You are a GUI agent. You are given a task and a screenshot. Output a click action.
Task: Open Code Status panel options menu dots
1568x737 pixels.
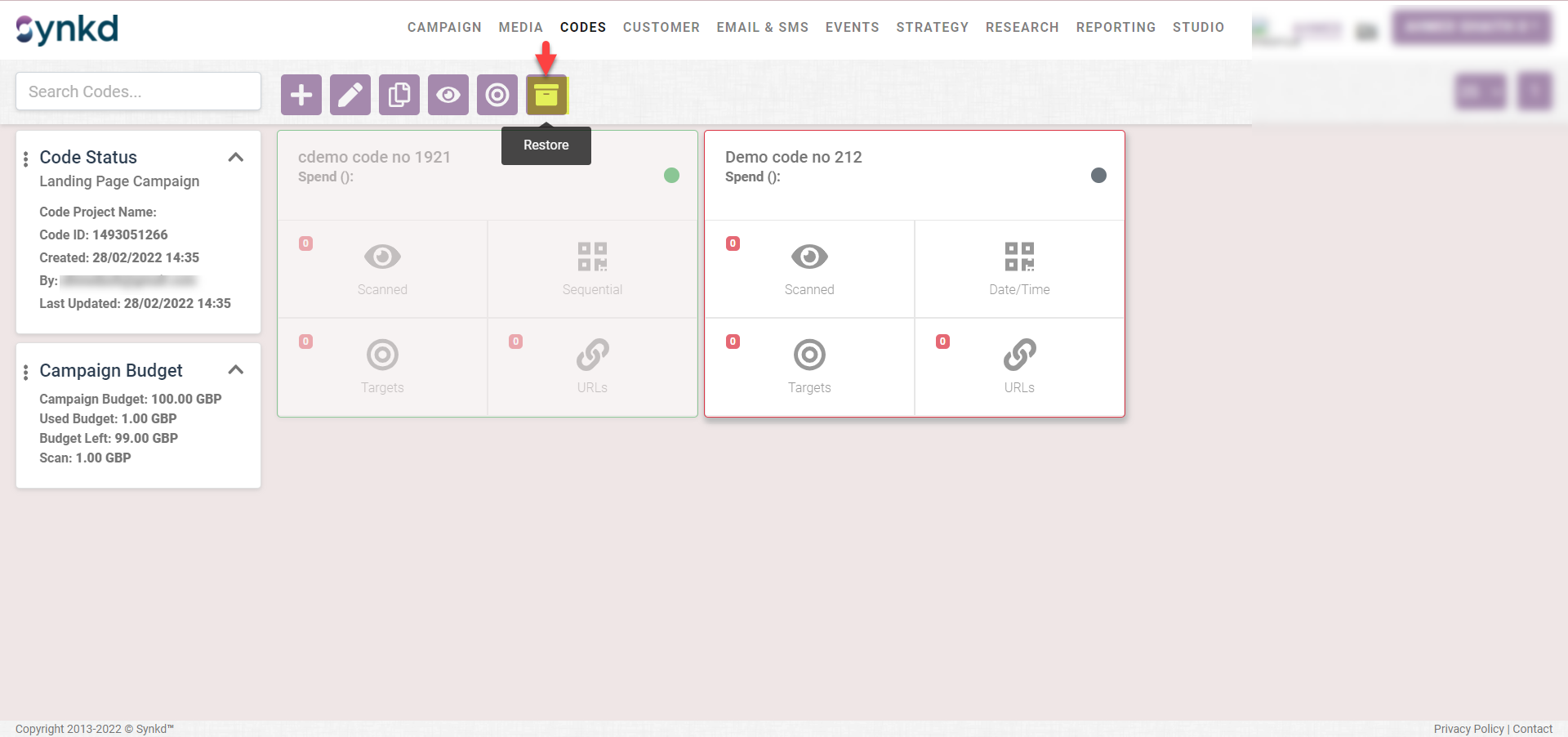26,159
